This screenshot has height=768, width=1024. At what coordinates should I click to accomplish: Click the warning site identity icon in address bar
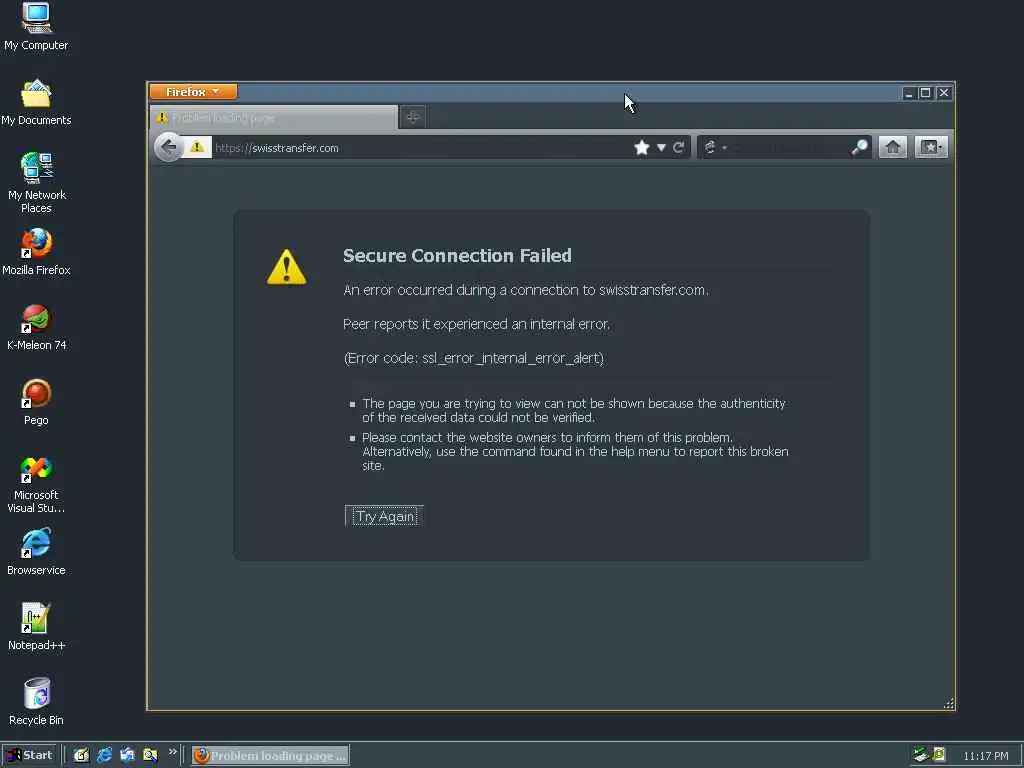click(197, 148)
